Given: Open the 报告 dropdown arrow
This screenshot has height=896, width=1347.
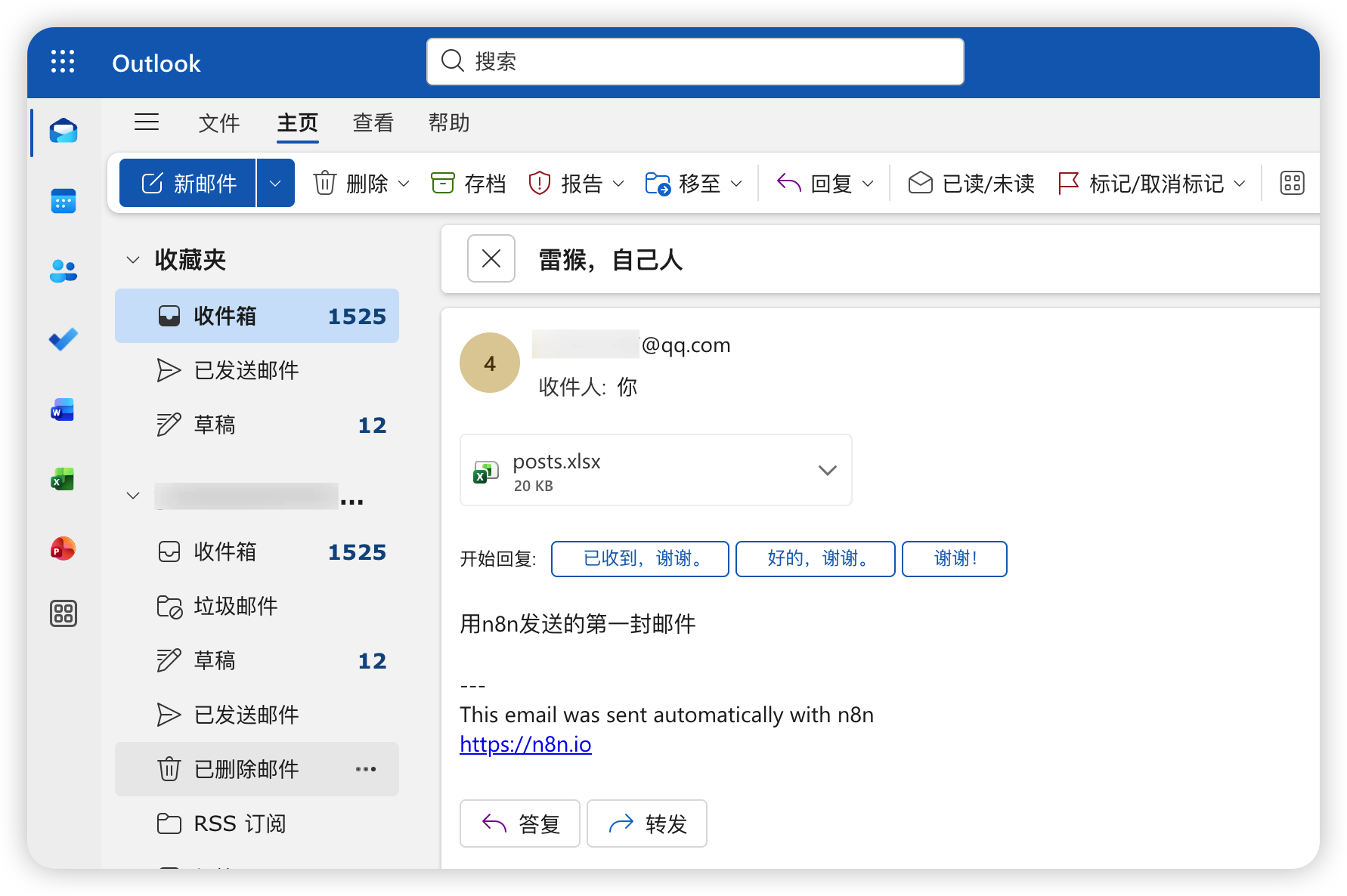Looking at the screenshot, I should [x=618, y=184].
